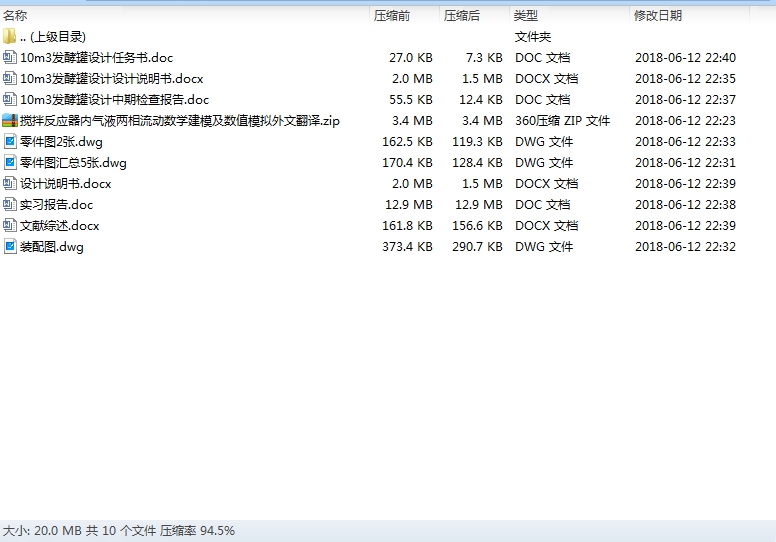Click the date 2018-06-12 22:40
The height and width of the screenshot is (542, 776).
click(685, 57)
